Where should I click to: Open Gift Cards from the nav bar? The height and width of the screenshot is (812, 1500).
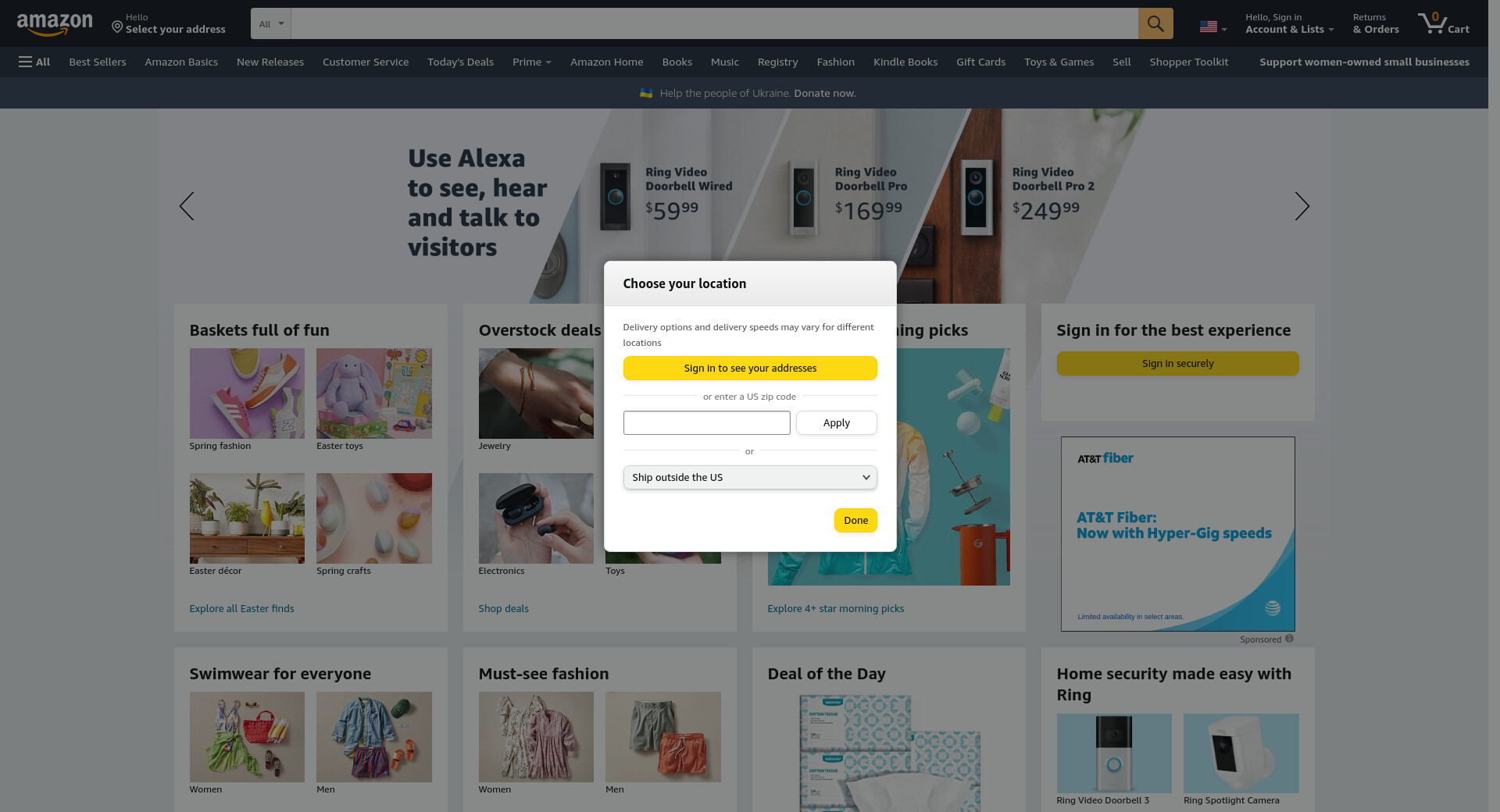pos(980,62)
